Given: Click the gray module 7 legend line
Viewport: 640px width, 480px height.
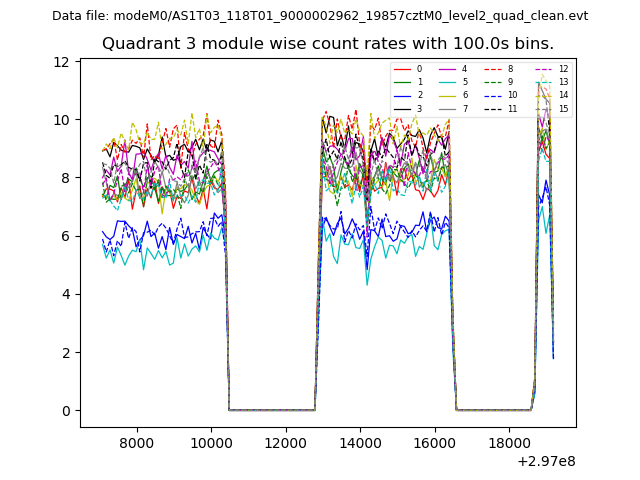Looking at the screenshot, I should click(x=447, y=108).
